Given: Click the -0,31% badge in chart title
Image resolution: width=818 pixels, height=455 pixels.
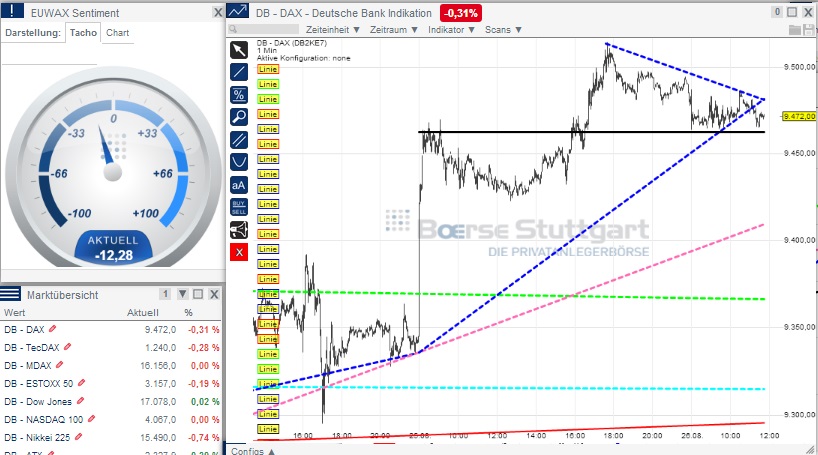Looking at the screenshot, I should (461, 13).
